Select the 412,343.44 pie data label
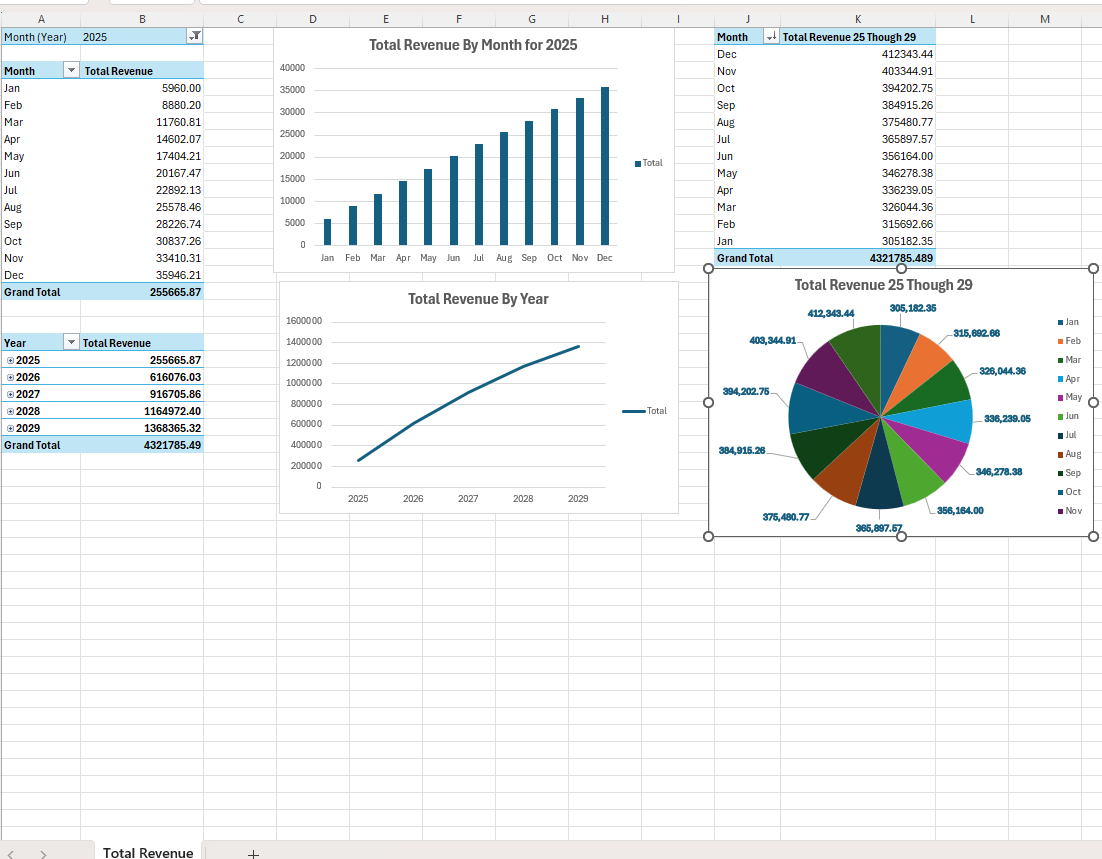The width and height of the screenshot is (1102, 859). 831,314
